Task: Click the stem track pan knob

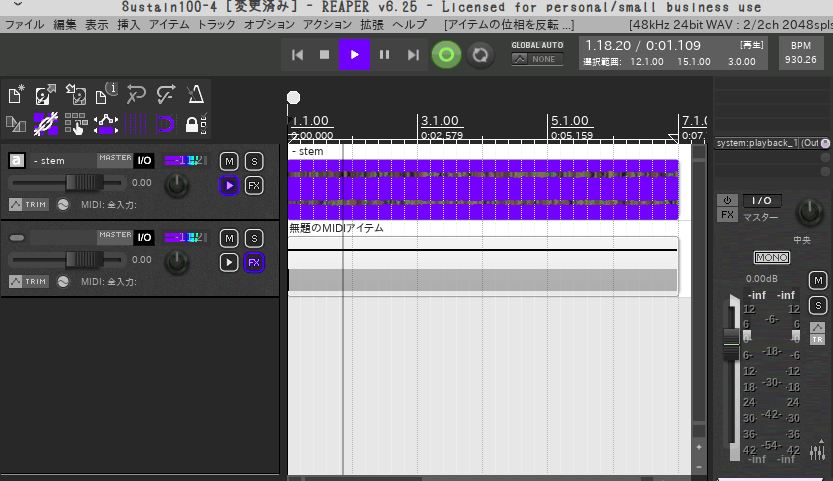Action: coord(176,185)
